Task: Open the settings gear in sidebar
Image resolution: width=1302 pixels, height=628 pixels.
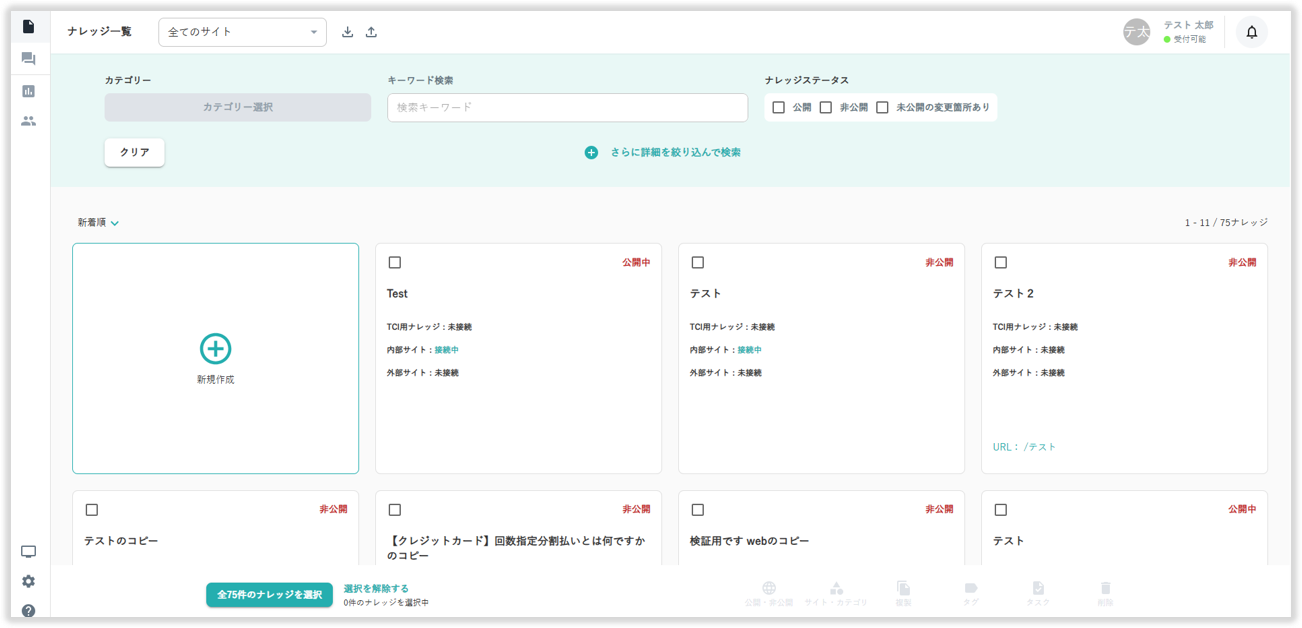Action: point(28,581)
